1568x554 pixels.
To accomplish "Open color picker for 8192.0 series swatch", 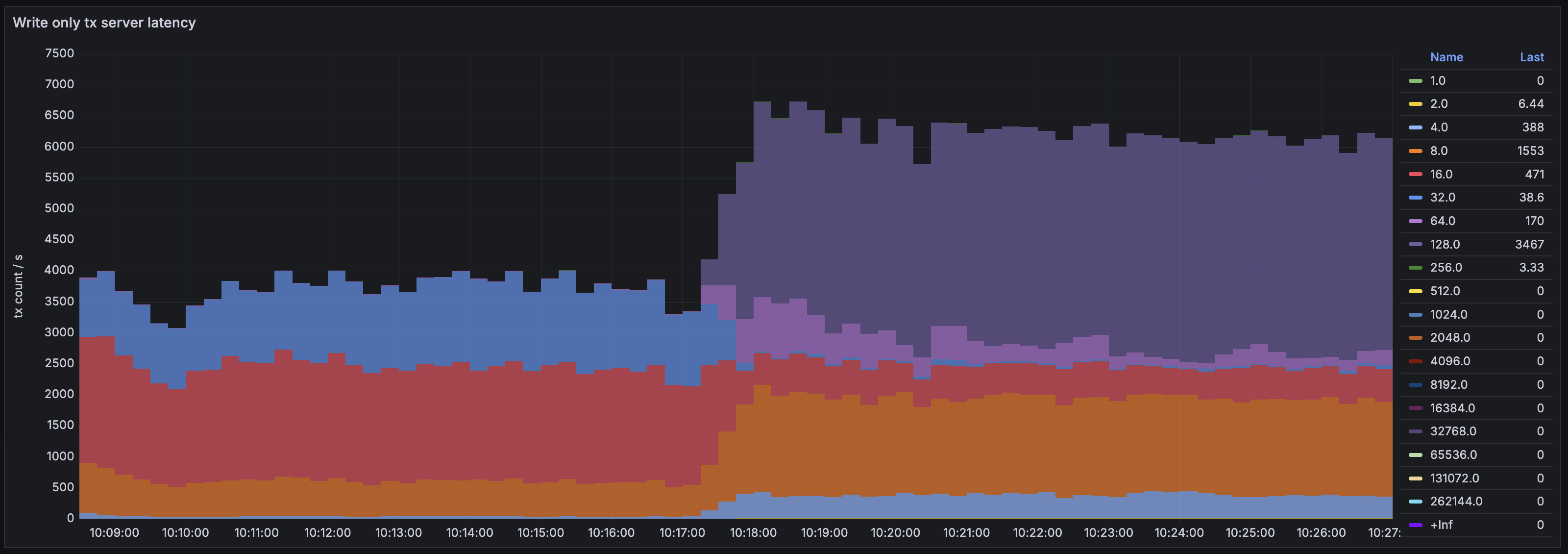I will pyautogui.click(x=1415, y=385).
